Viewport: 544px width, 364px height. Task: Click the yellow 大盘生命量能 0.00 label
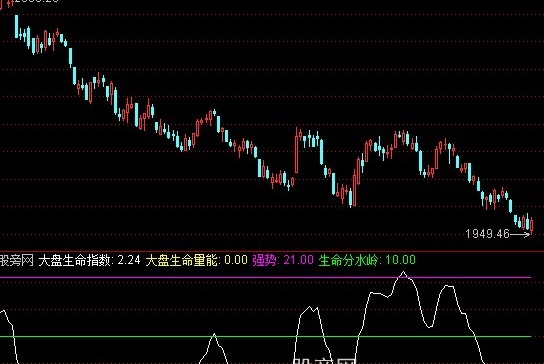coord(196,260)
